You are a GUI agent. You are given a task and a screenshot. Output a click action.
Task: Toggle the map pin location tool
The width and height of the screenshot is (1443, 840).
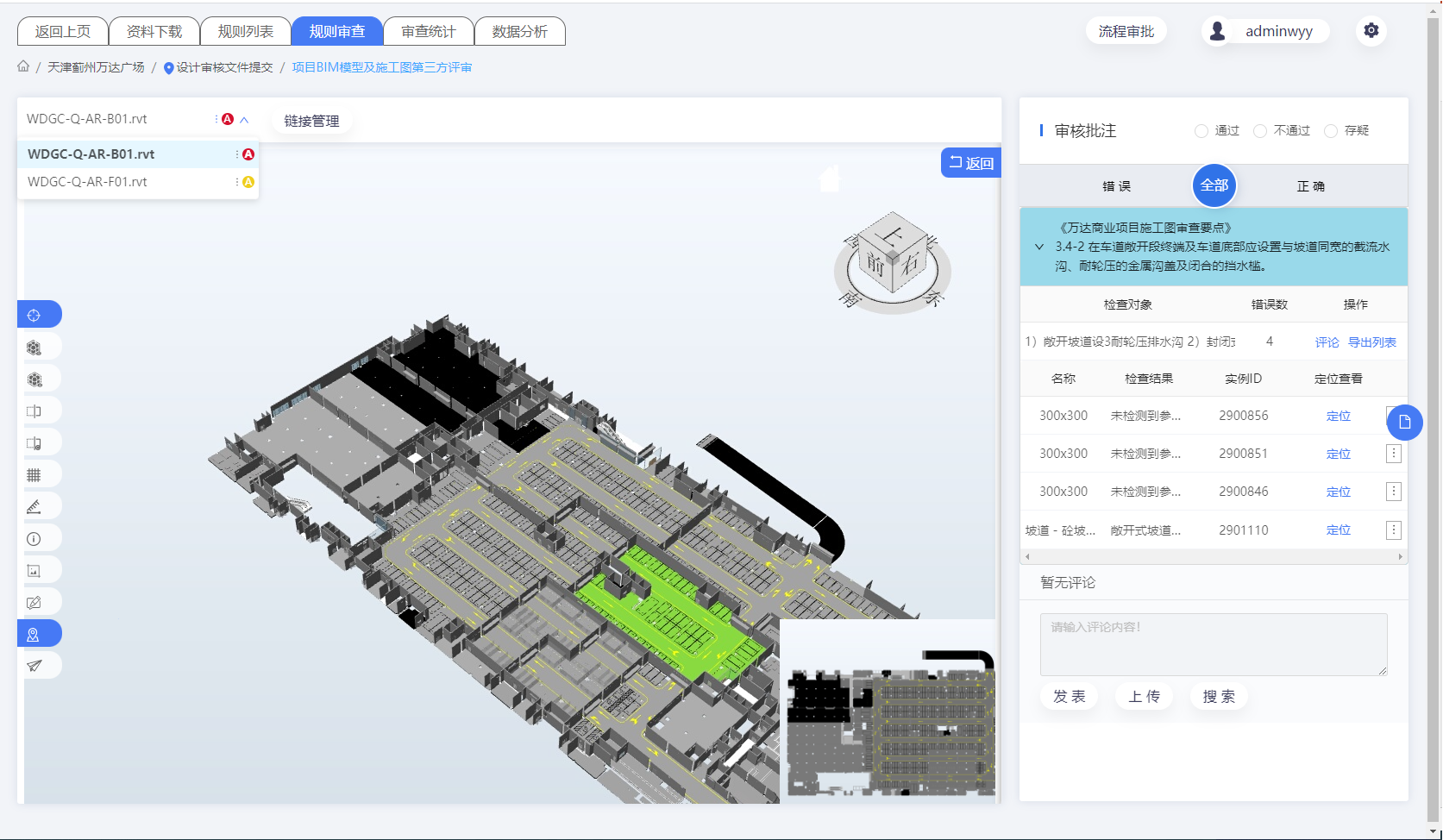(x=34, y=634)
